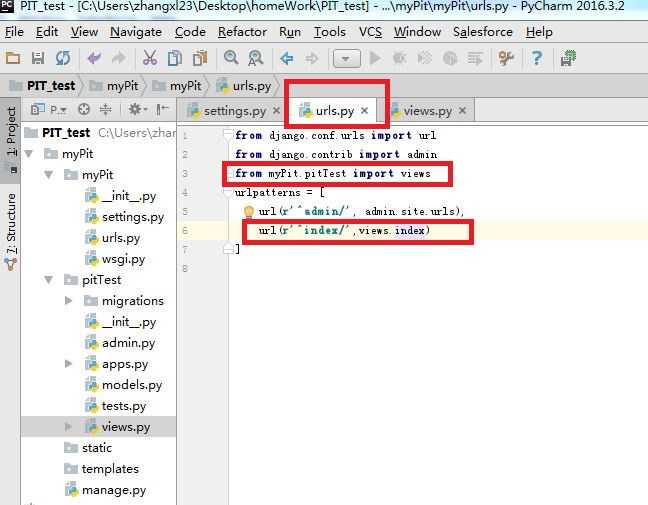Open the Salesforce menu

pyautogui.click(x=483, y=32)
